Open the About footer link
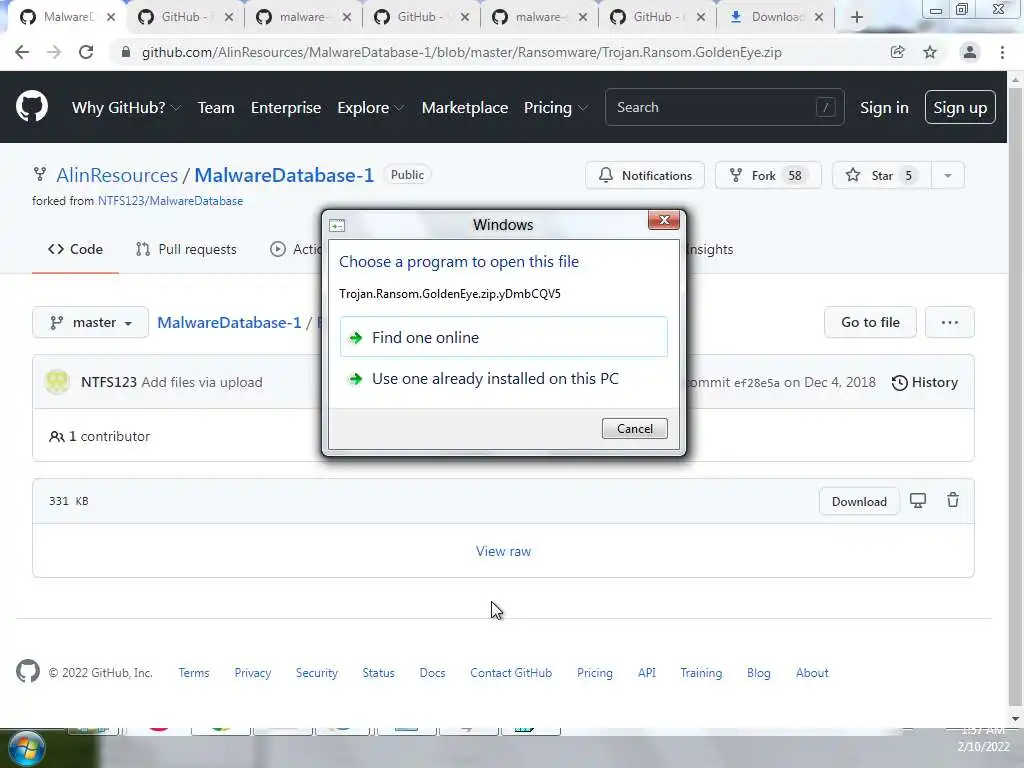1024x768 pixels. [812, 673]
